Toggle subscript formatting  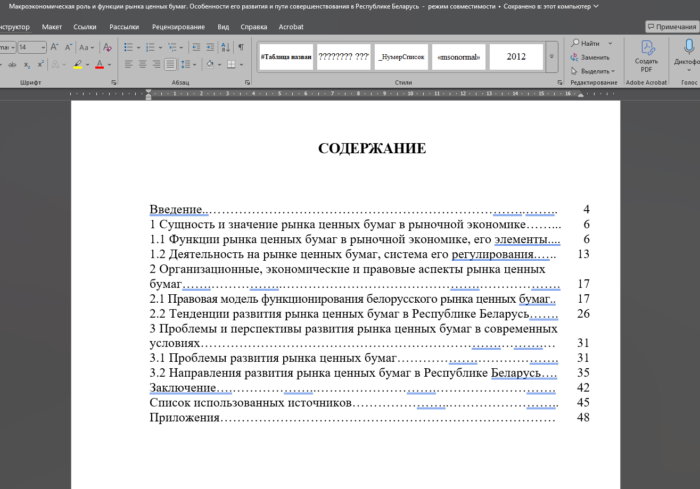point(27,65)
